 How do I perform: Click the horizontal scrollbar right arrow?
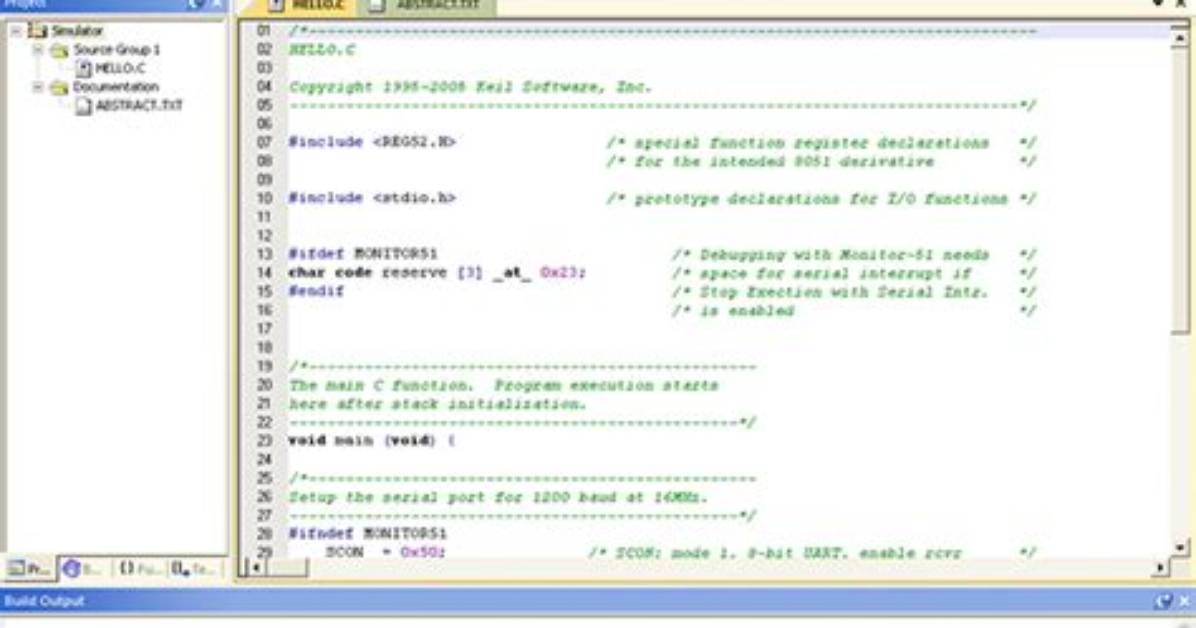click(1161, 567)
